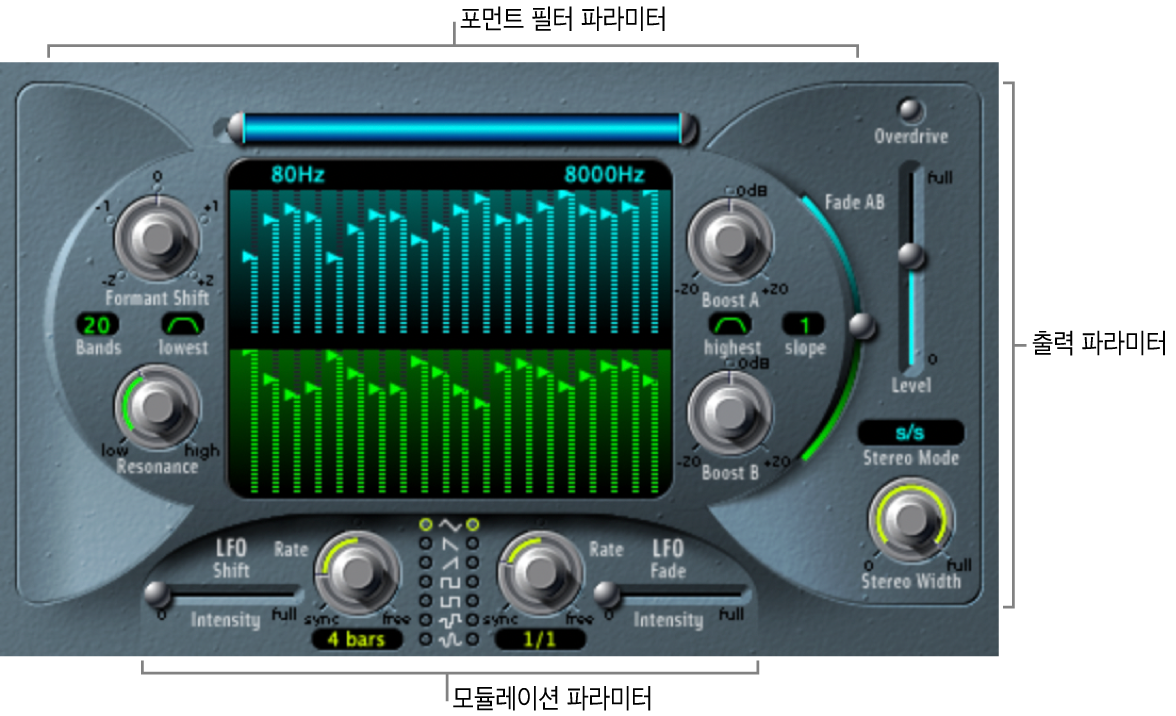
Task: Click the 8000Hz high frequency value
Action: (x=604, y=175)
